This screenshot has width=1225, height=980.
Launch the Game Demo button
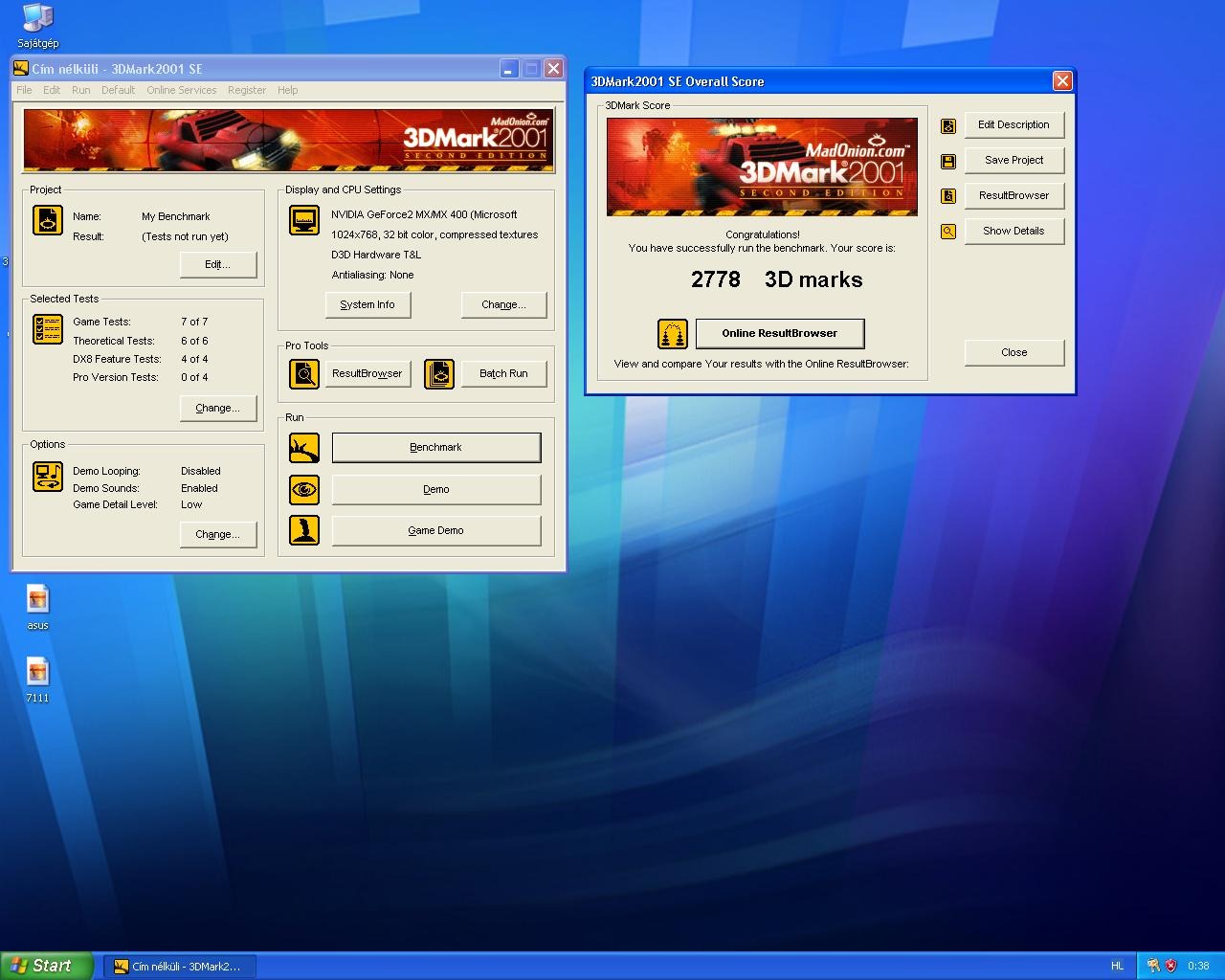point(436,530)
